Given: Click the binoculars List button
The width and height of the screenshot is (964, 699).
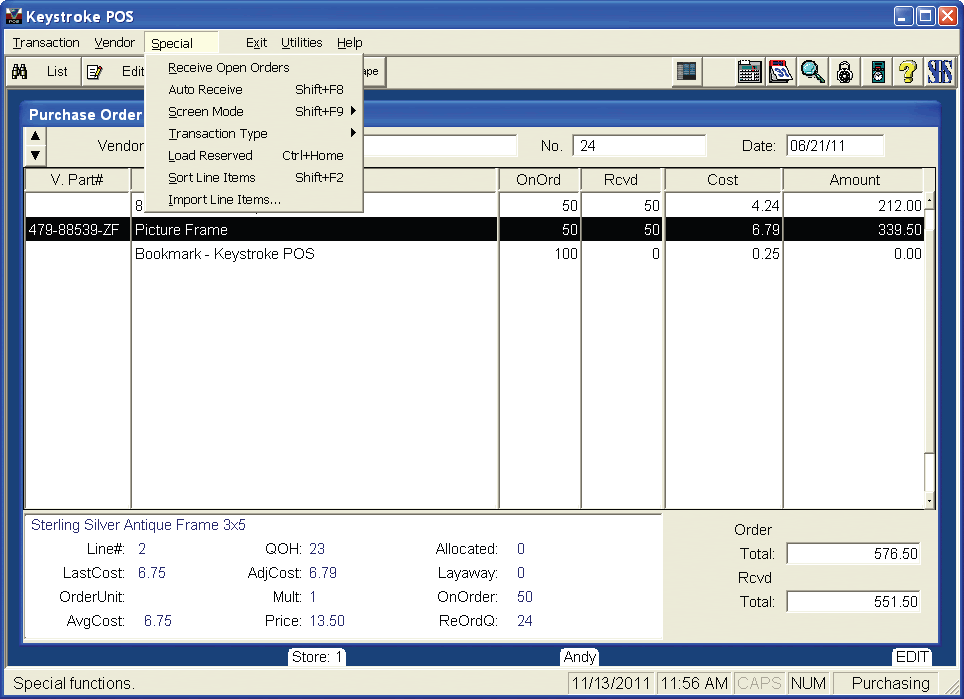Looking at the screenshot, I should (x=40, y=72).
